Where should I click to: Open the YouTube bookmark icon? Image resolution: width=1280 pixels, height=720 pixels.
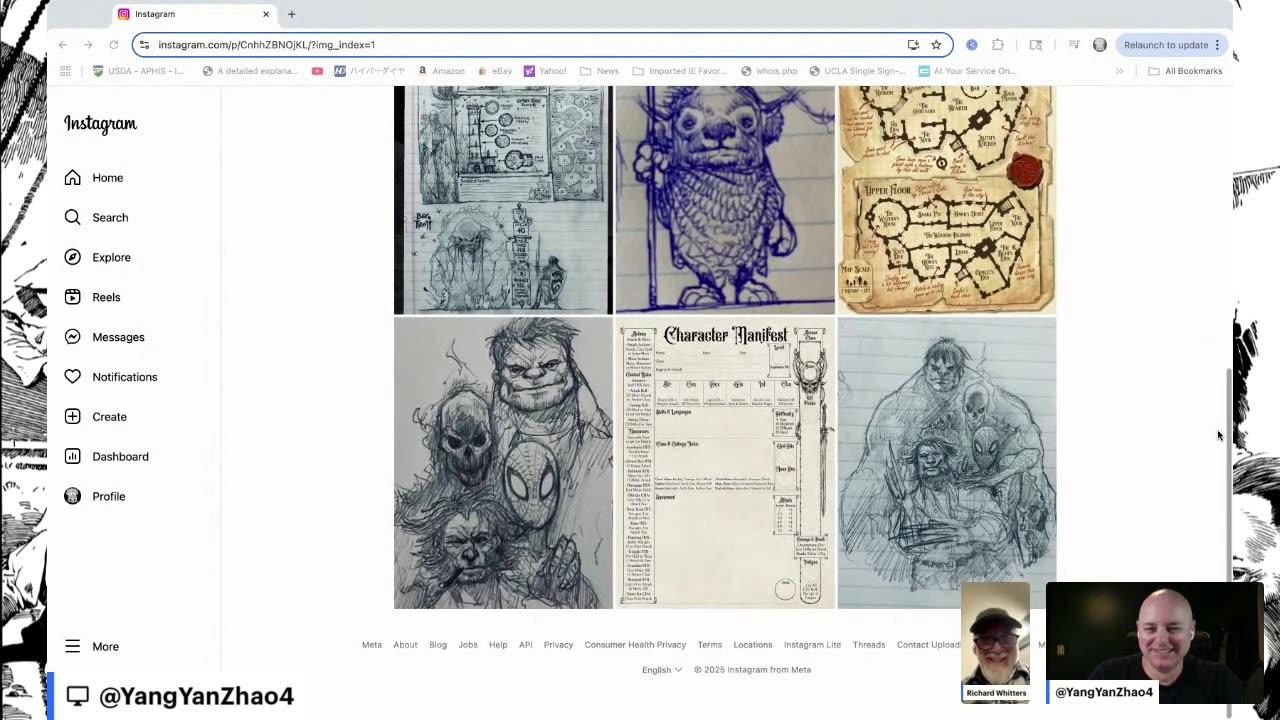[x=317, y=71]
